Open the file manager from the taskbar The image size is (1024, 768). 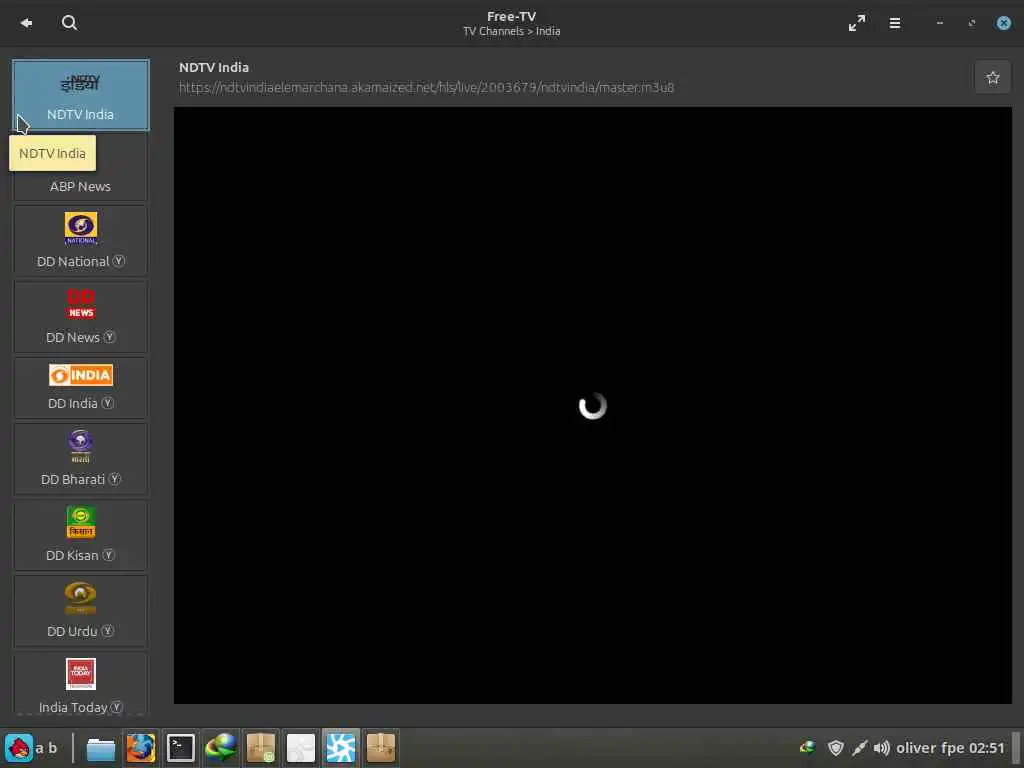(101, 748)
